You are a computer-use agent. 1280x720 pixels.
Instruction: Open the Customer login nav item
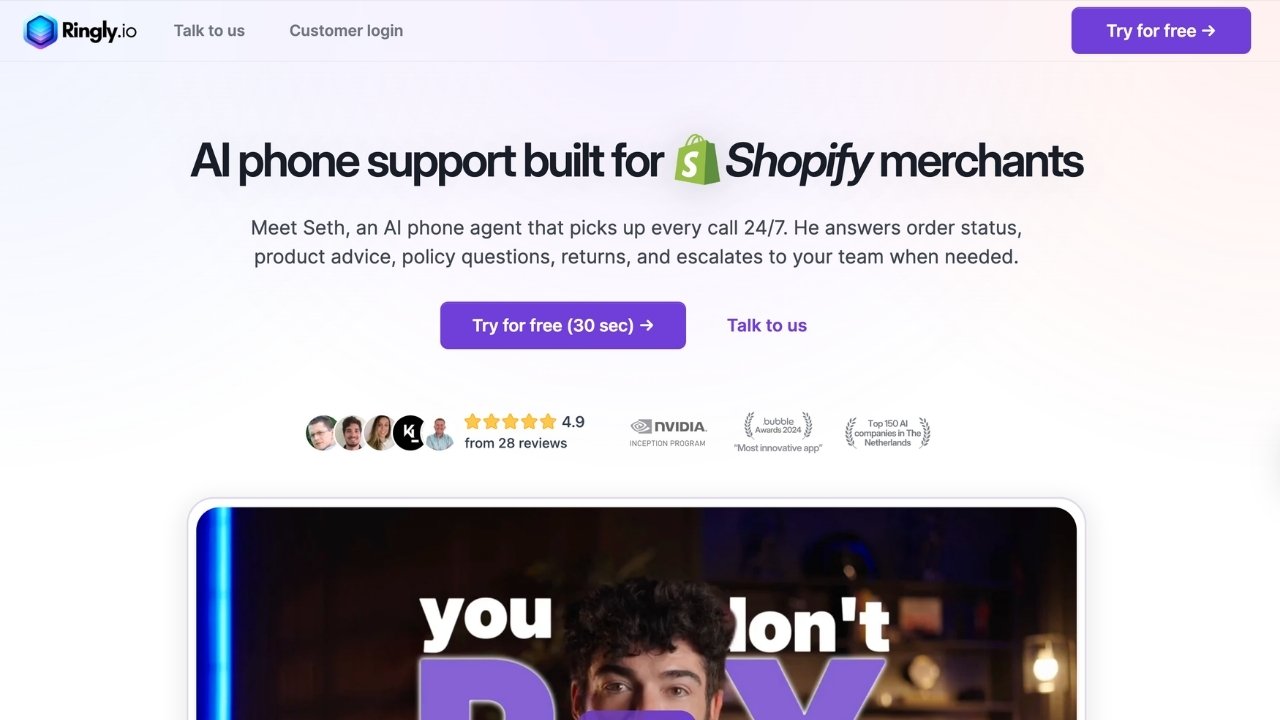(346, 31)
